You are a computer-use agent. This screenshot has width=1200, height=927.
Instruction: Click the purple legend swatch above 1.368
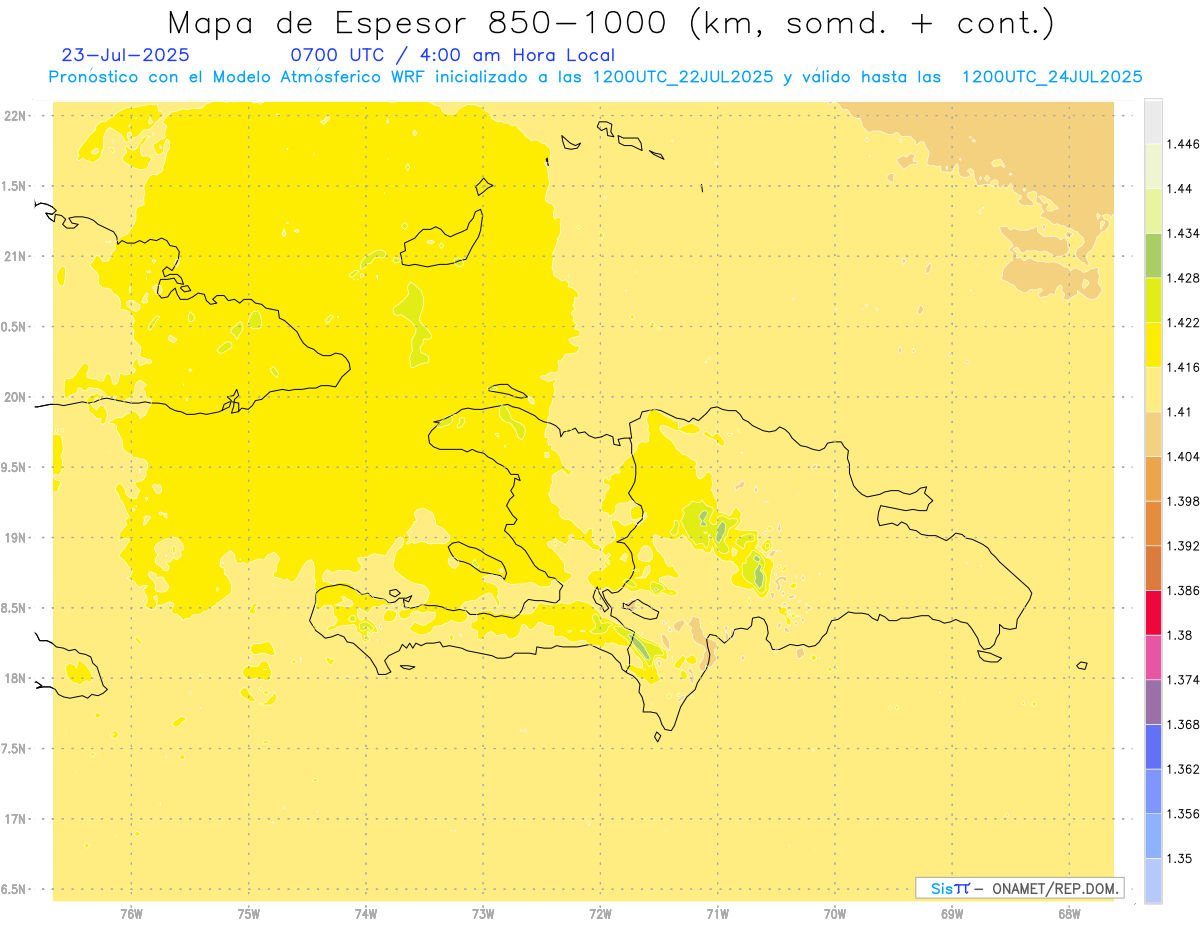(x=1153, y=702)
